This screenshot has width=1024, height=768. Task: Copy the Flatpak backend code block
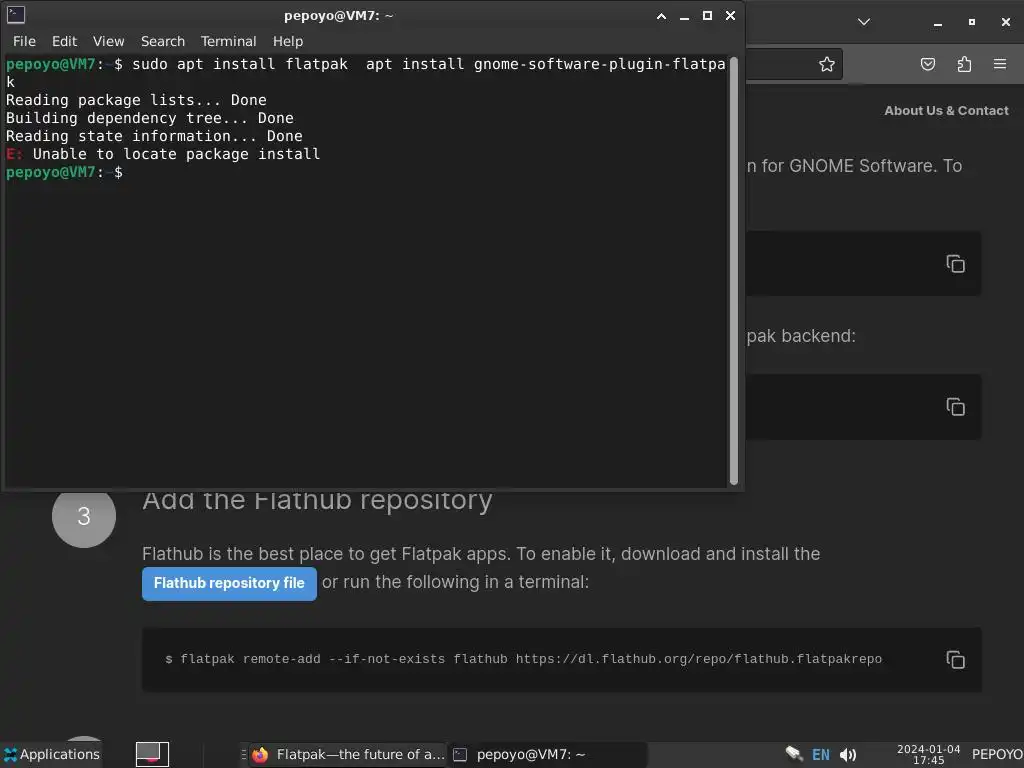coord(955,407)
